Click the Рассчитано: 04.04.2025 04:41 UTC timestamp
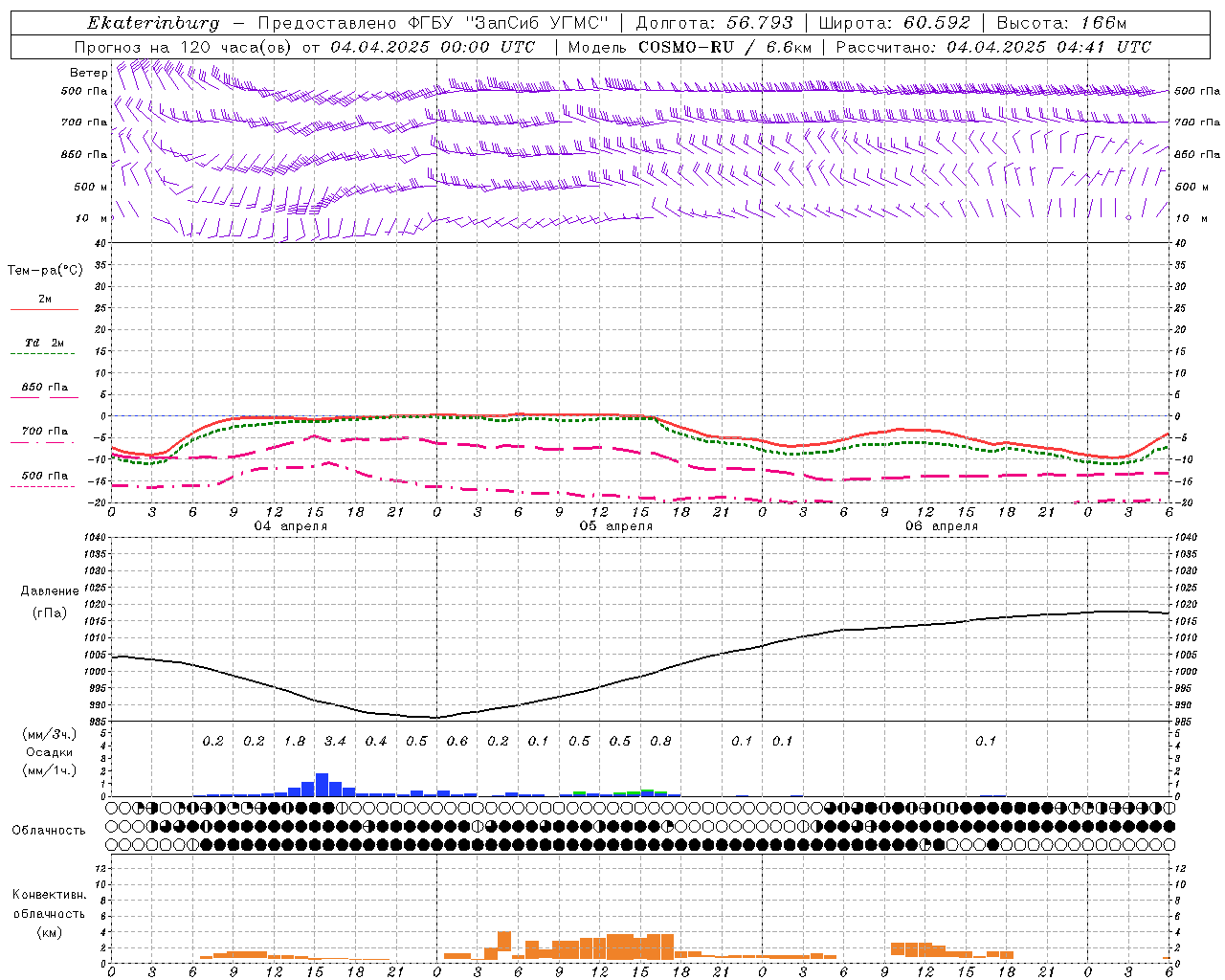The height and width of the screenshot is (980, 1225). point(993,47)
